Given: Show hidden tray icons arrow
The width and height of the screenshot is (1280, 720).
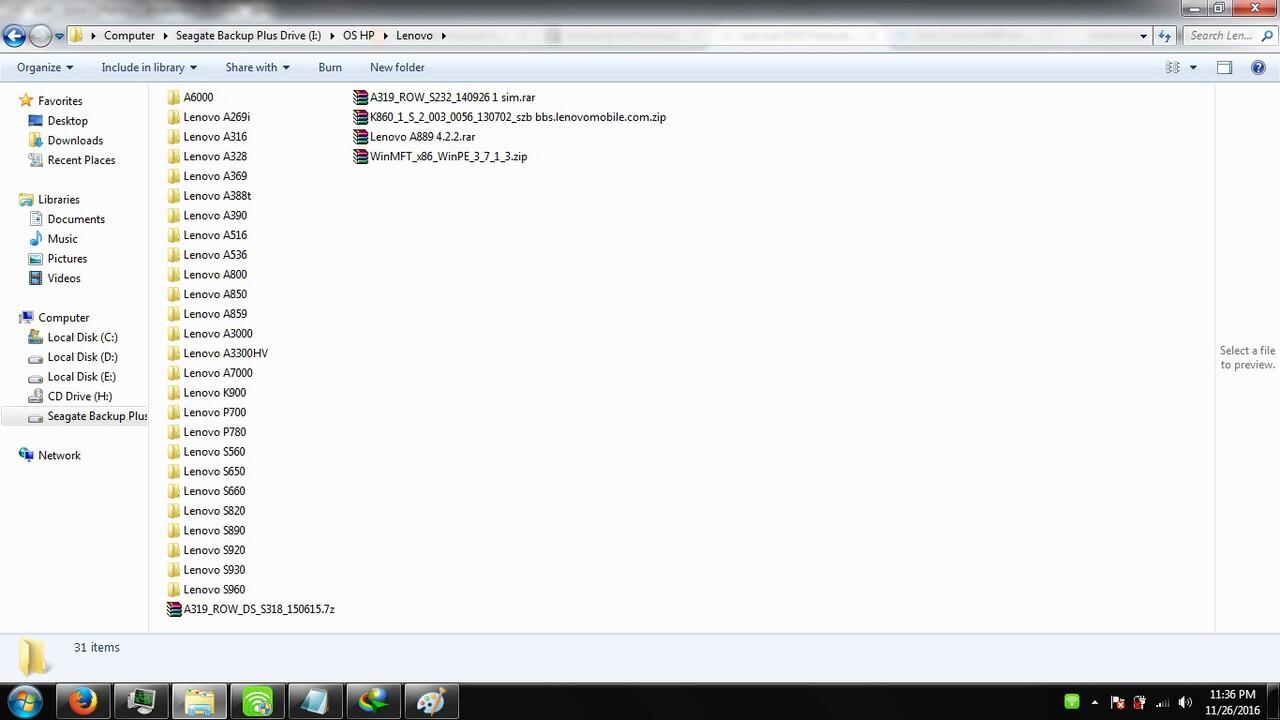Looking at the screenshot, I should pos(1095,702).
